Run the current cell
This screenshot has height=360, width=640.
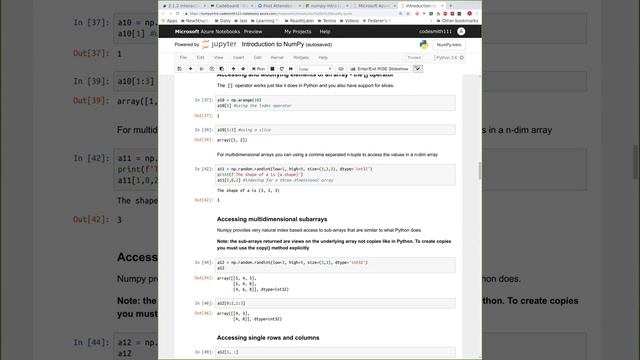pos(258,69)
